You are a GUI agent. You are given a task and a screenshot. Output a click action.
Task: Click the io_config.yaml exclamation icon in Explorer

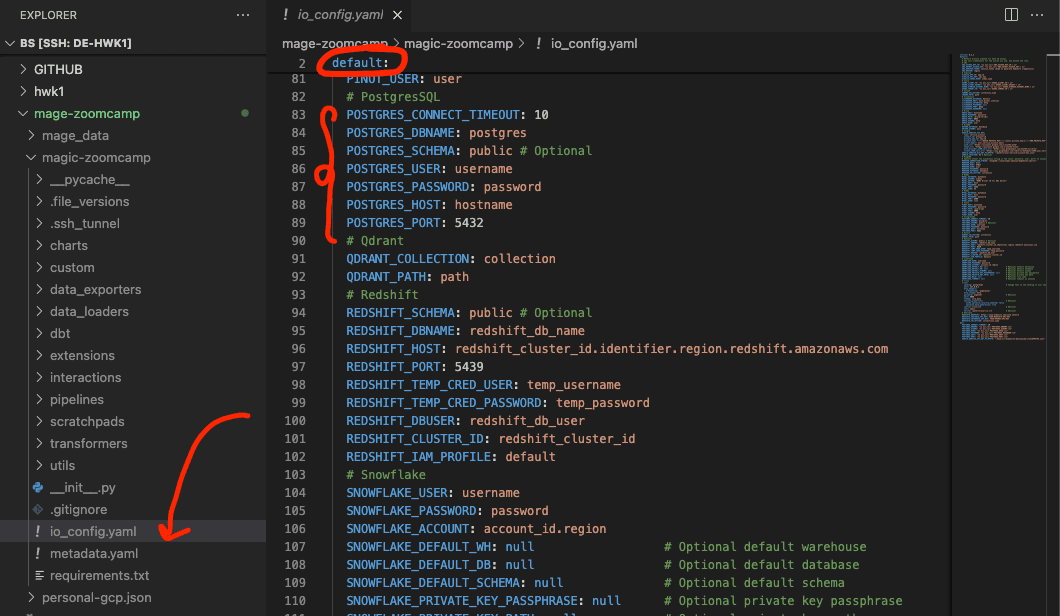pos(38,531)
